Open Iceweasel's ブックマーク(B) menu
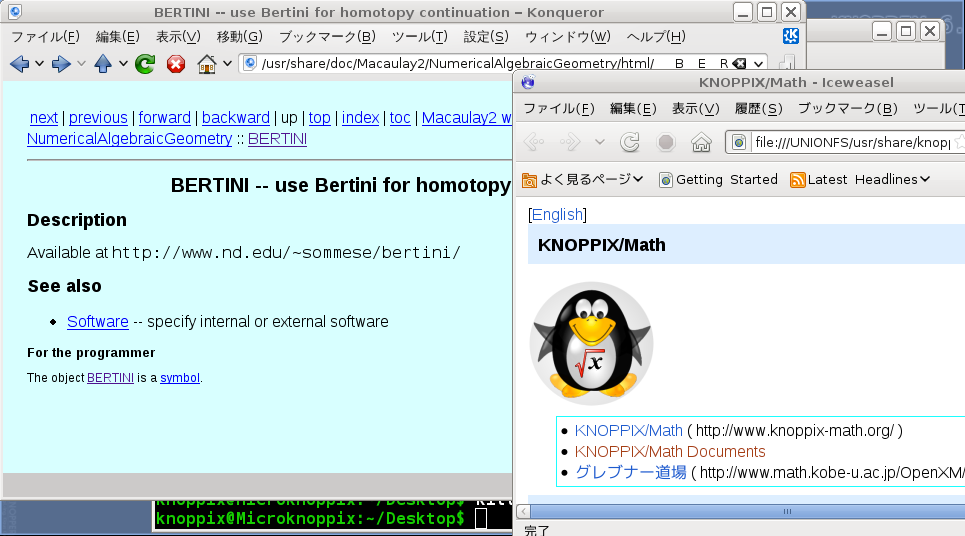 coord(848,109)
